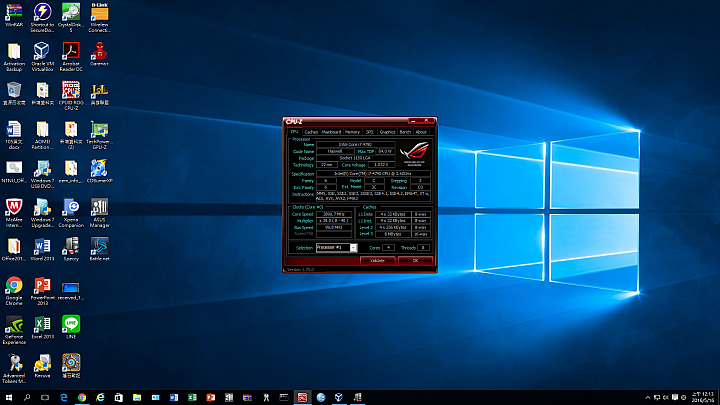Select the WinRAR desktop icon
Viewport: 720px width, 405px height.
(14, 13)
